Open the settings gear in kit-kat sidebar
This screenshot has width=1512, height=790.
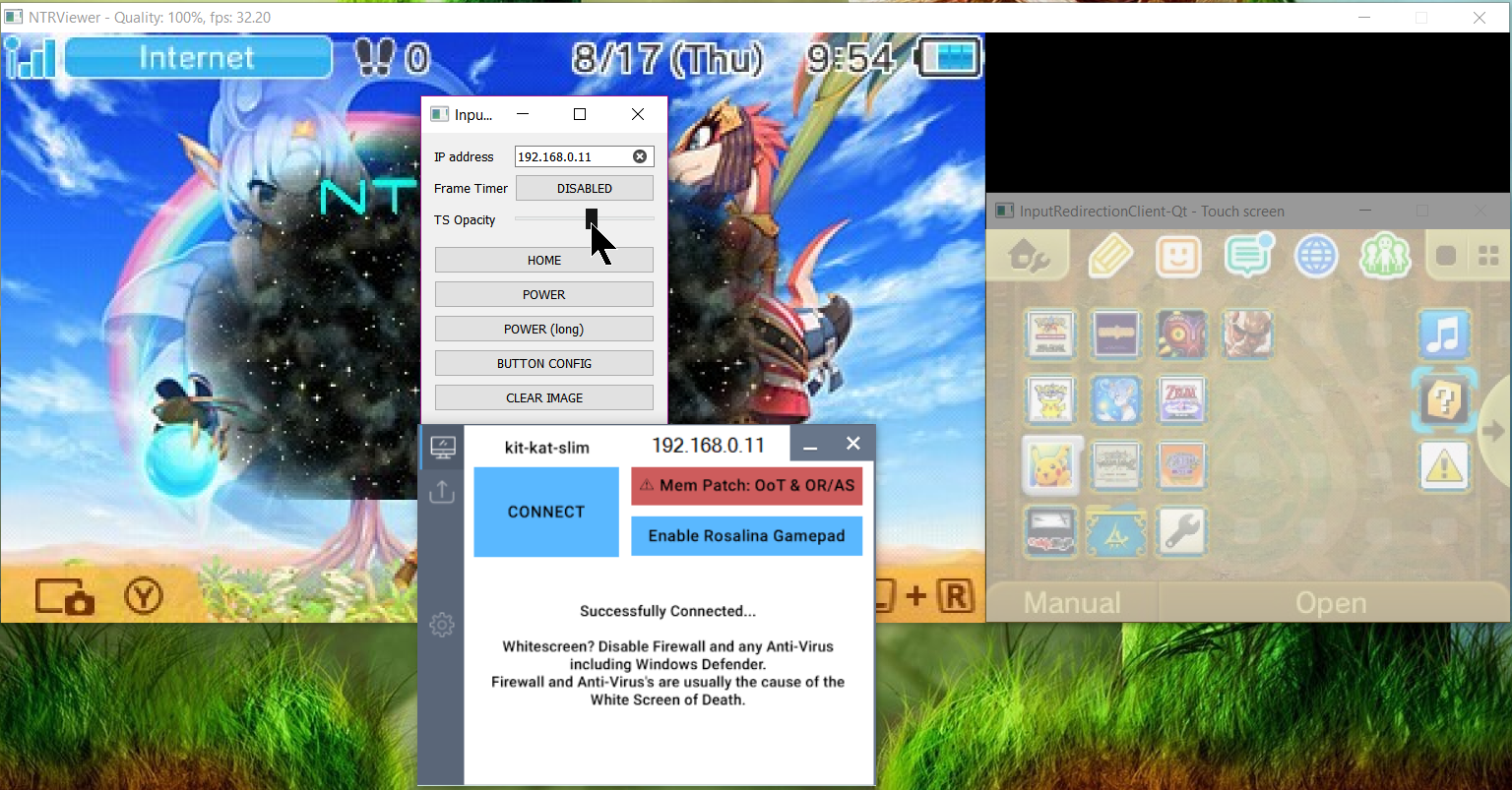(442, 624)
